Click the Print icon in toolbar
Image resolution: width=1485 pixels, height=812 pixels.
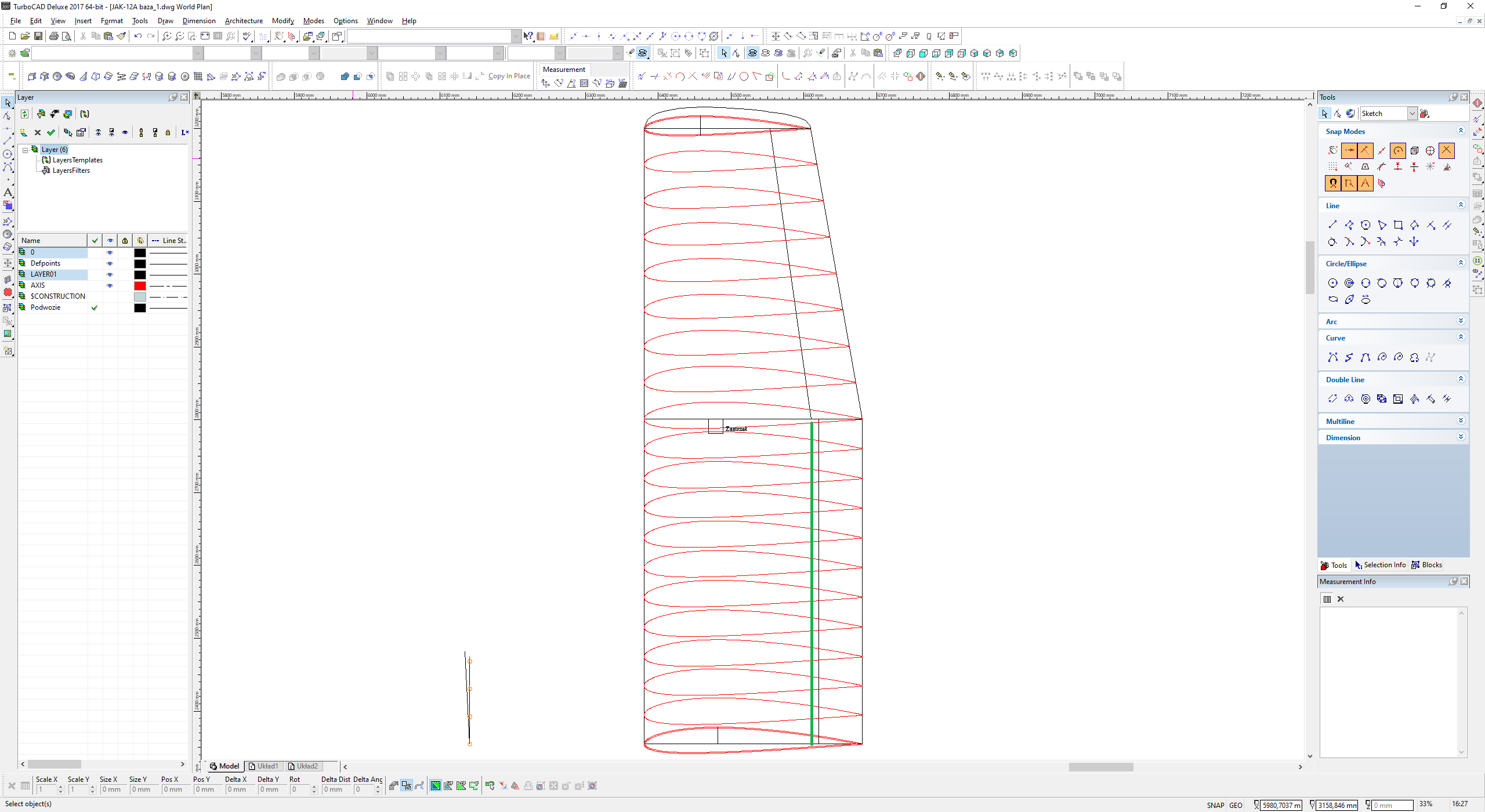point(54,36)
